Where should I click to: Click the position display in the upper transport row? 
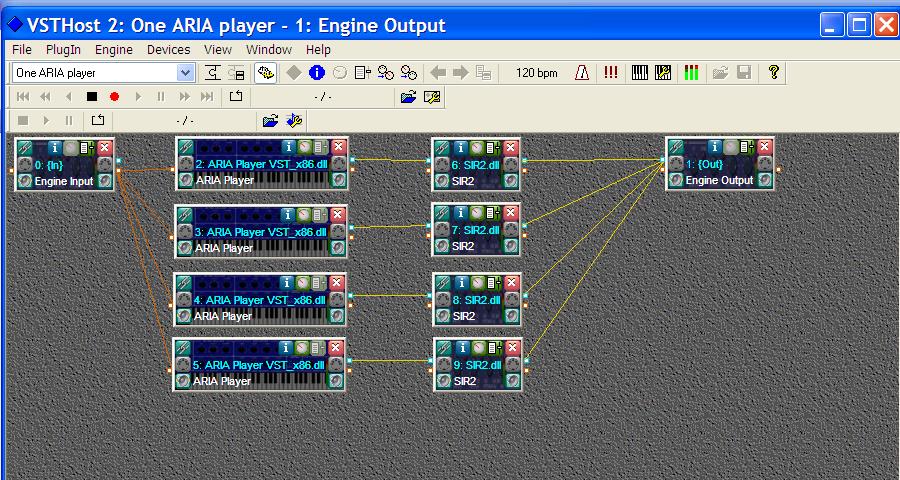[x=323, y=97]
